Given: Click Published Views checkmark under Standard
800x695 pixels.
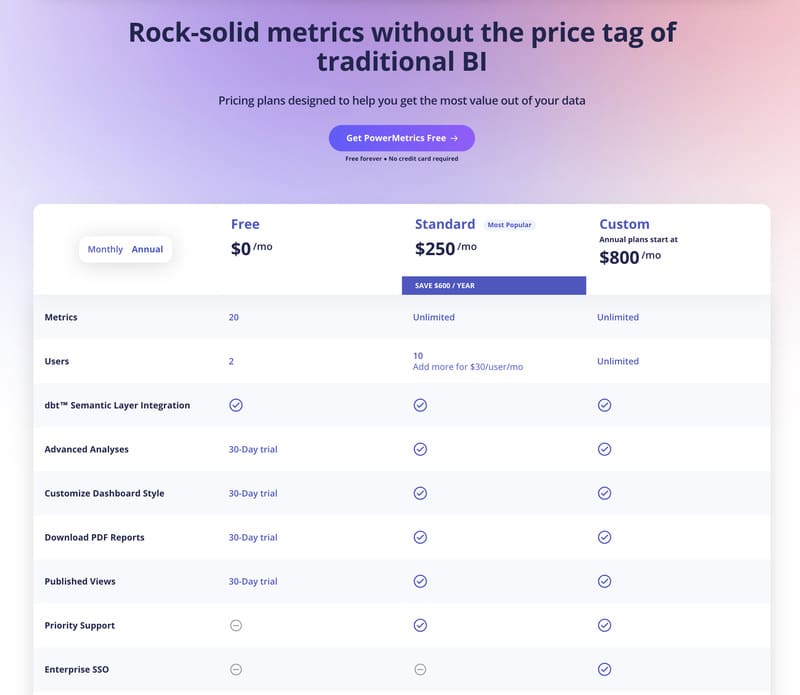Looking at the screenshot, I should point(420,581).
